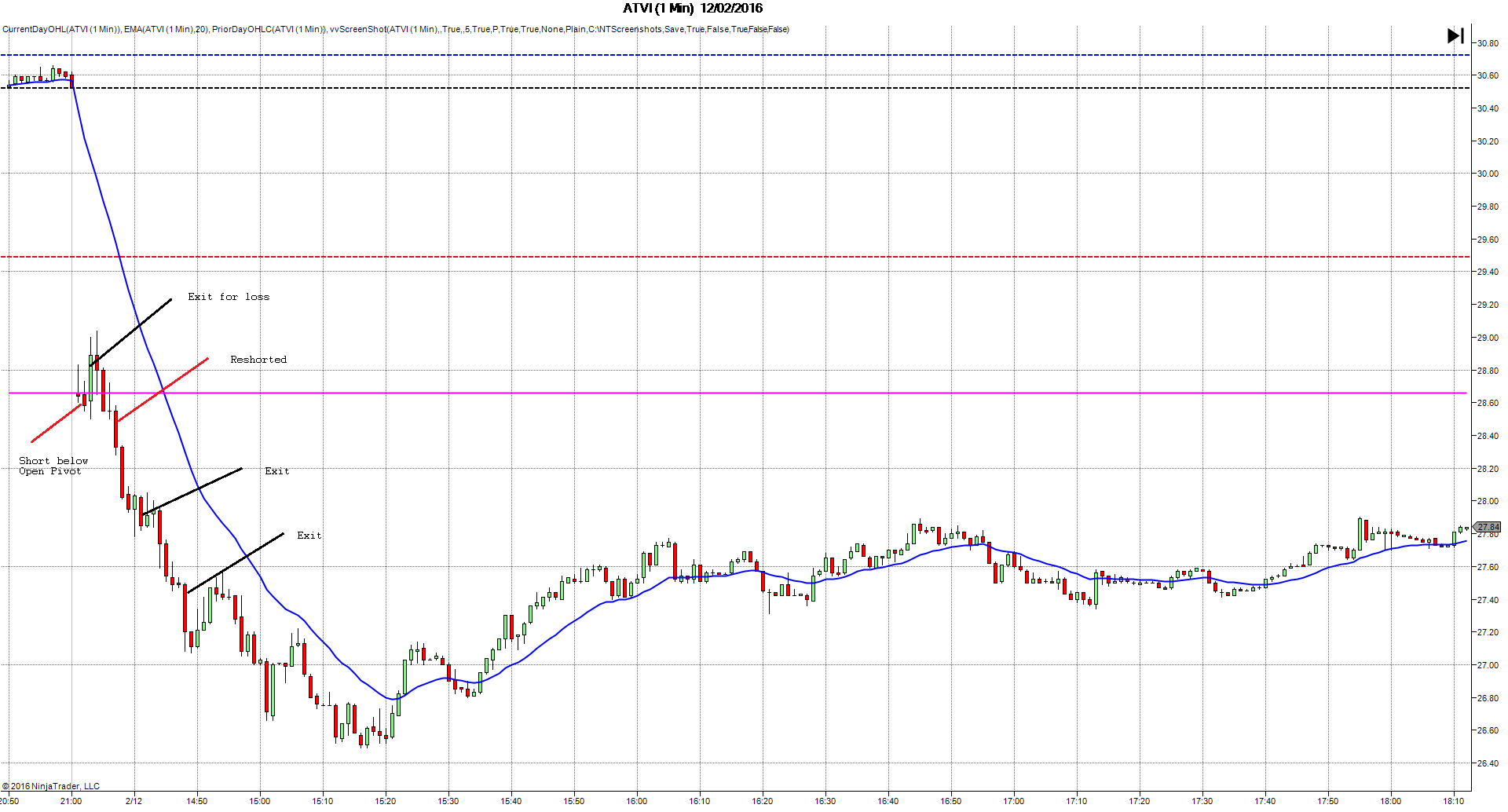Click the 30.20 price axis label
The width and height of the screenshot is (1508, 812).
[x=1488, y=141]
